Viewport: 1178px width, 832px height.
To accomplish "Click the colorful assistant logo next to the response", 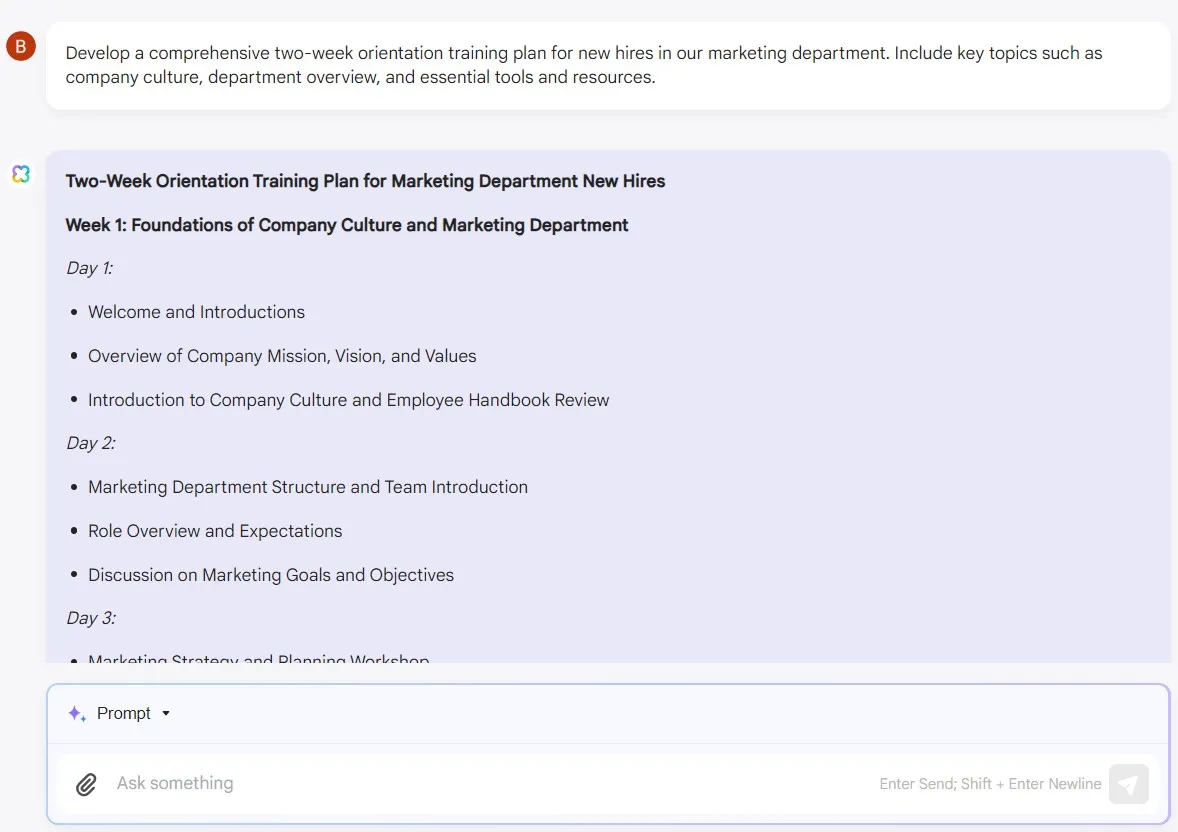I will coord(21,172).
